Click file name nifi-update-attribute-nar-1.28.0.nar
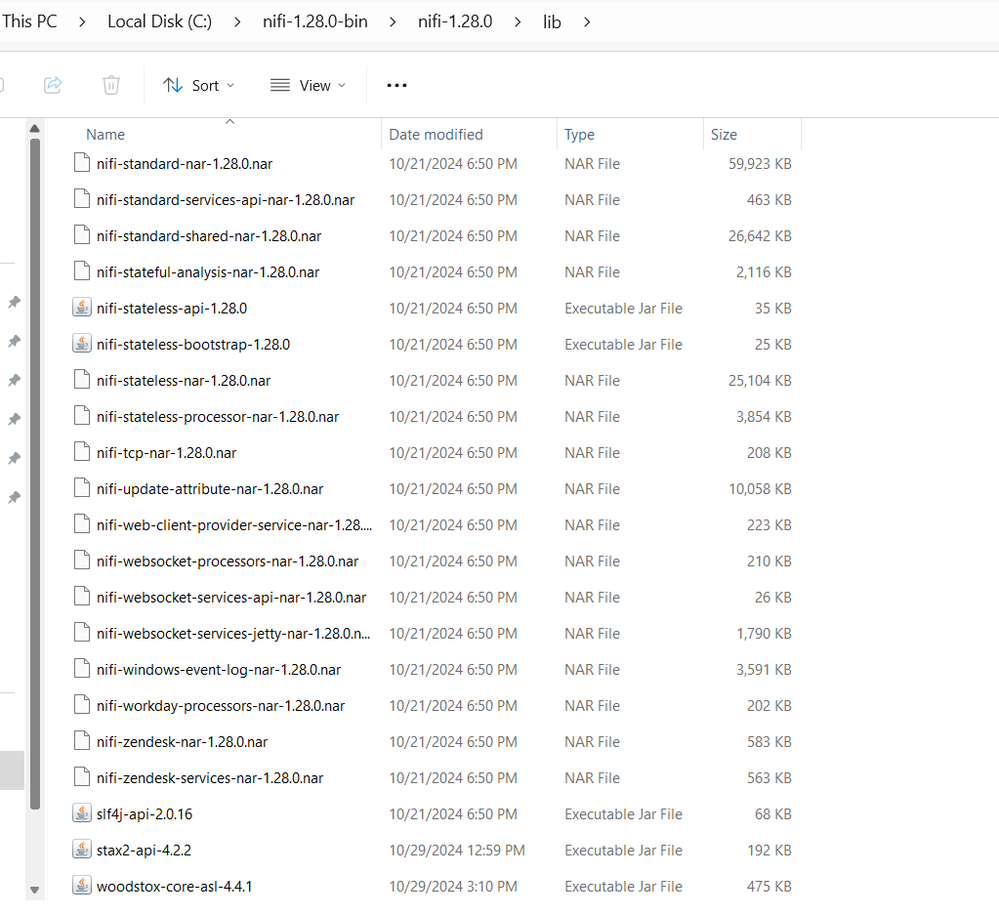The width and height of the screenshot is (999, 914). pyautogui.click(x=210, y=489)
